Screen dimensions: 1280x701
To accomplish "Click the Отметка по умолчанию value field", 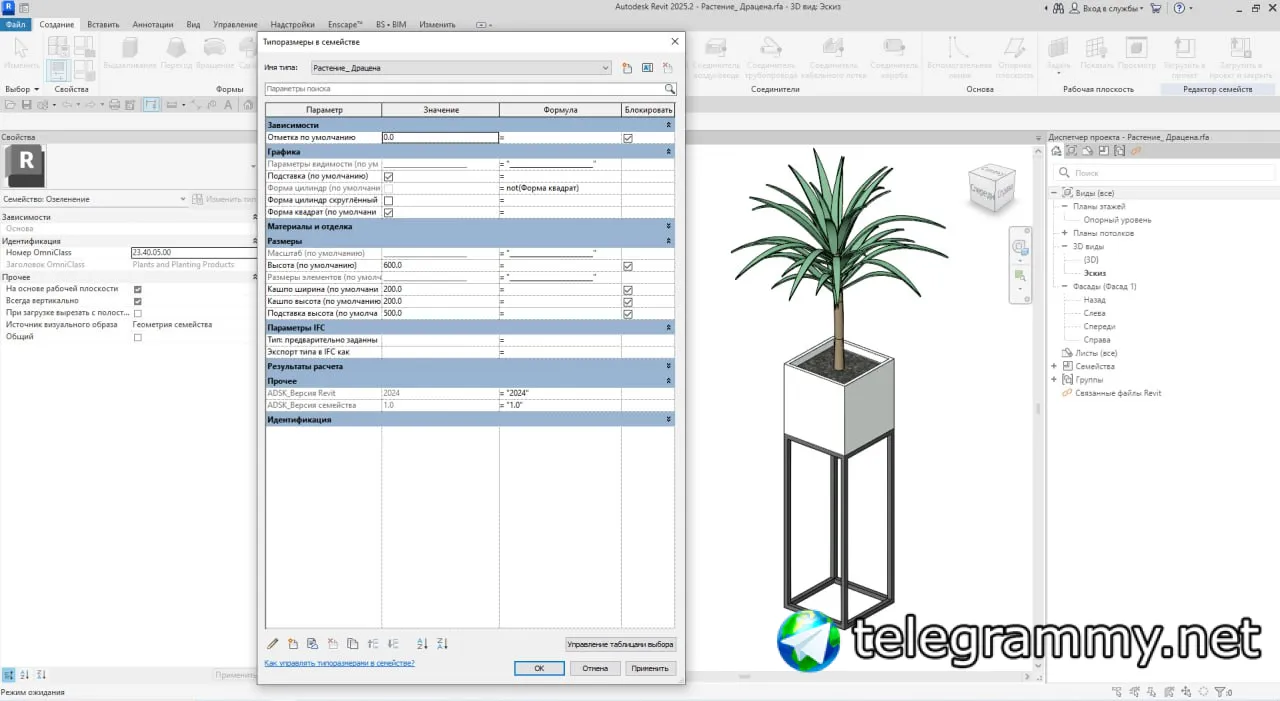I will click(x=440, y=137).
